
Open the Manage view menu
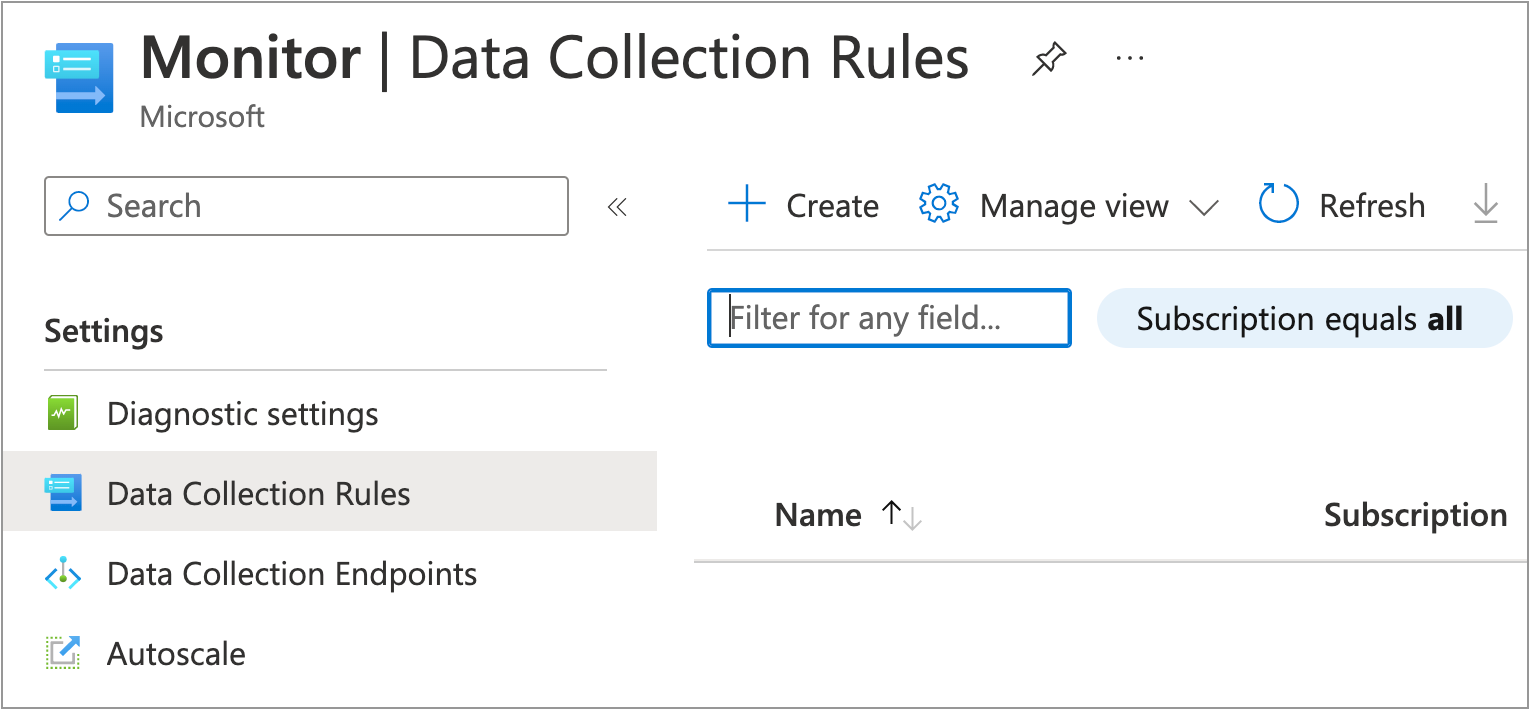[x=1068, y=206]
